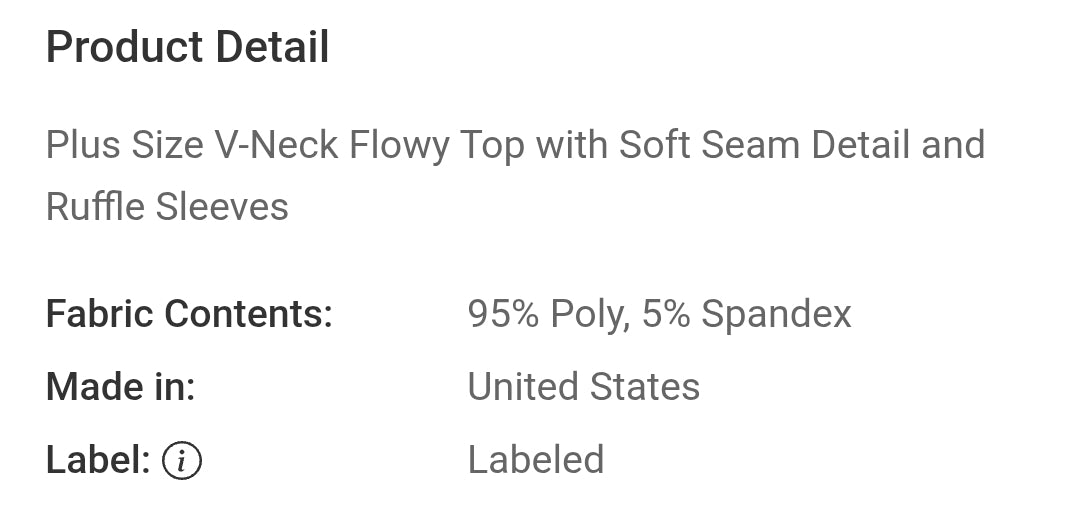The width and height of the screenshot is (1080, 510).
Task: Click the words "Plus Size" in description
Action: coord(125,146)
